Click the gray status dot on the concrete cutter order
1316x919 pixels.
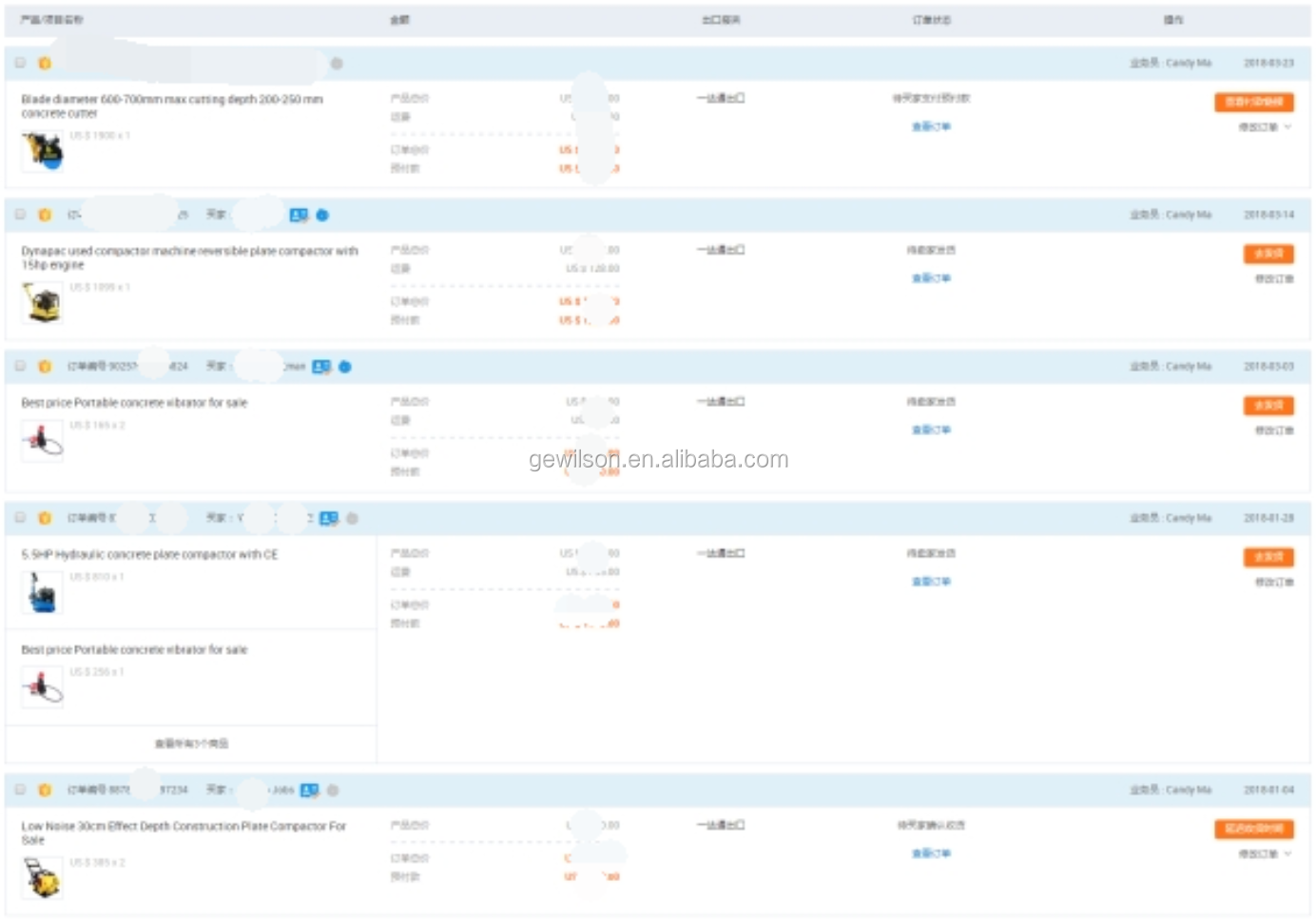[337, 64]
